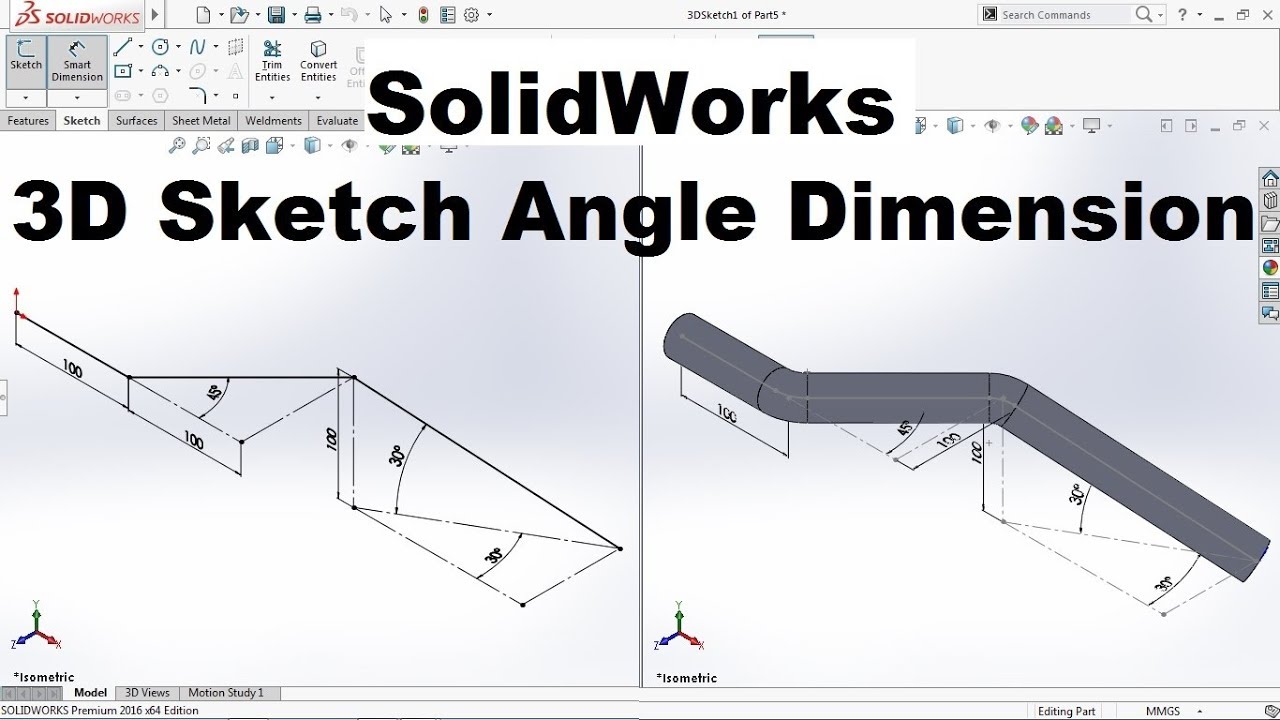Viewport: 1280px width, 720px height.
Task: Click the Select cursor tool
Action: click(x=386, y=15)
